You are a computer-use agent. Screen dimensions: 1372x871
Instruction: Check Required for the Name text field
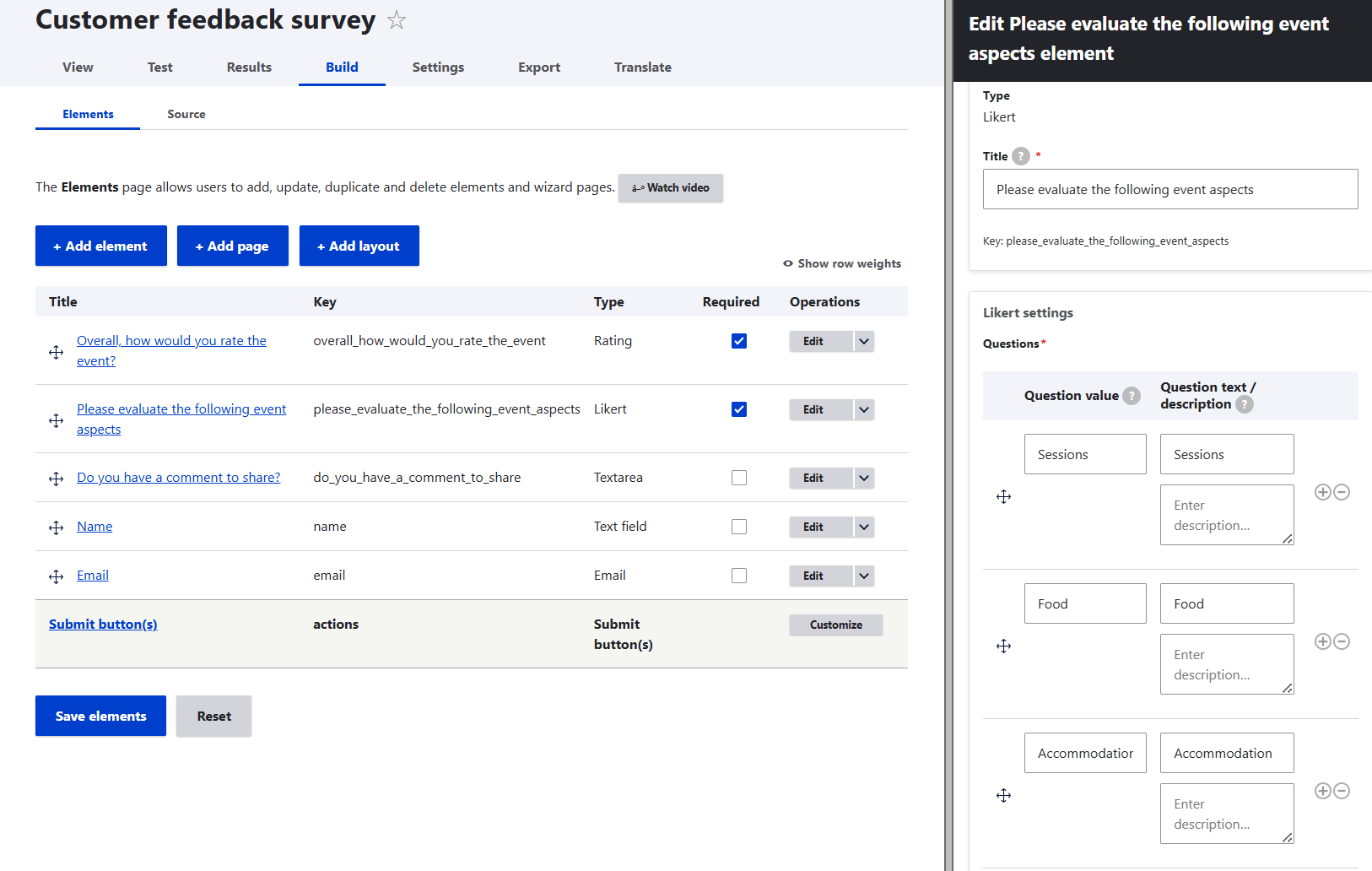click(x=739, y=527)
